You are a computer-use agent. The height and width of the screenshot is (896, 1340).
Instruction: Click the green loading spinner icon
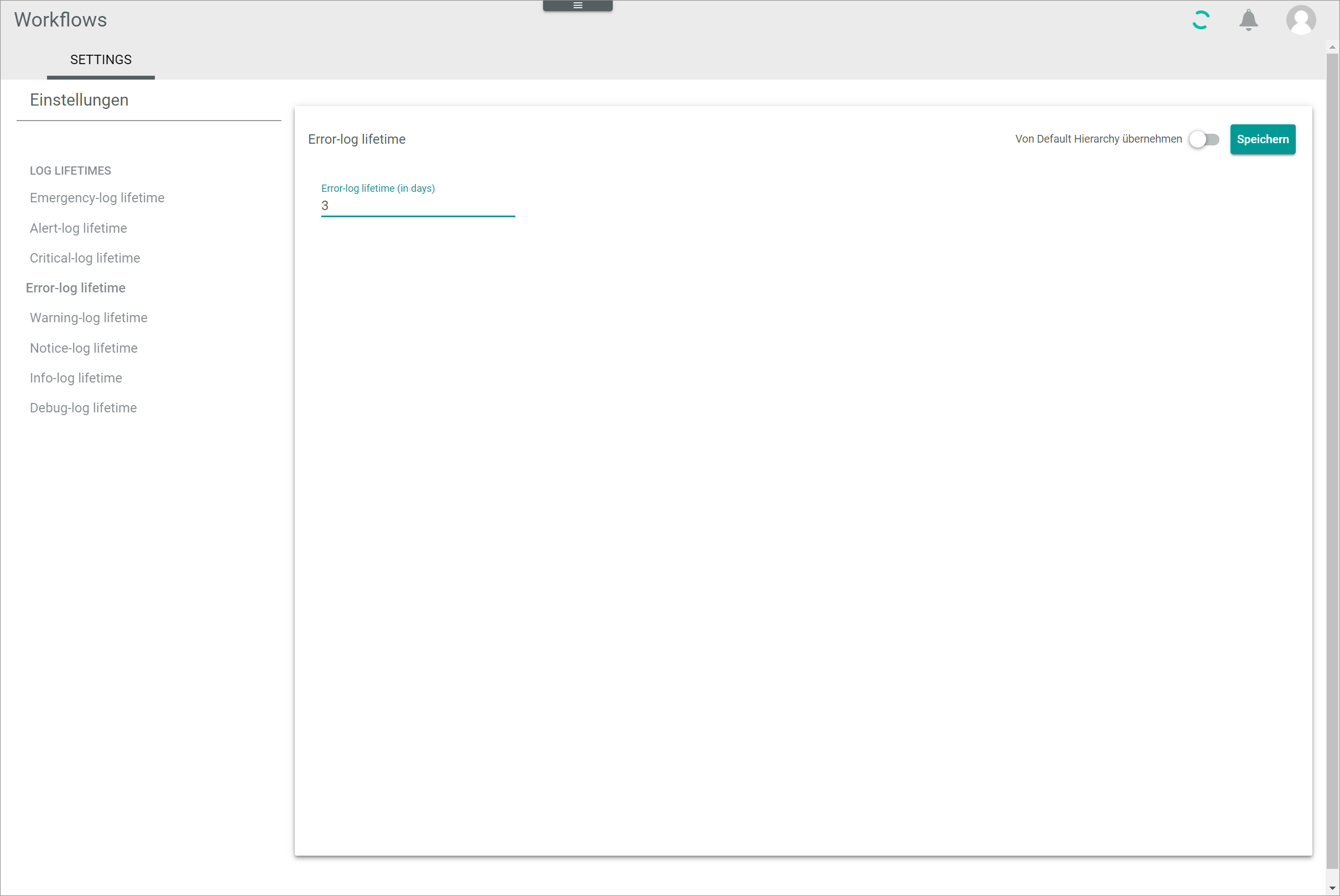tap(1201, 20)
